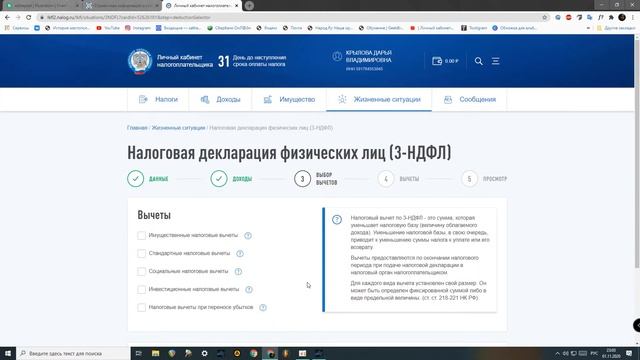Select step 3 Выбор вычетов
The height and width of the screenshot is (360, 640).
point(316,179)
